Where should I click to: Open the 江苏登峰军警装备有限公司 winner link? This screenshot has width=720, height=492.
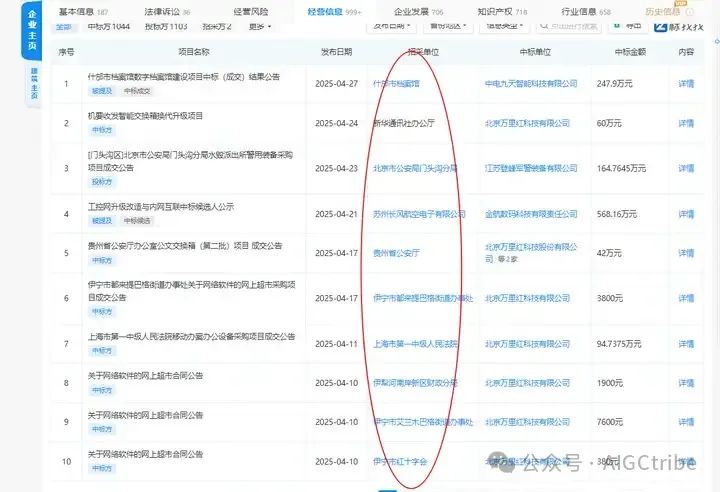pos(531,168)
